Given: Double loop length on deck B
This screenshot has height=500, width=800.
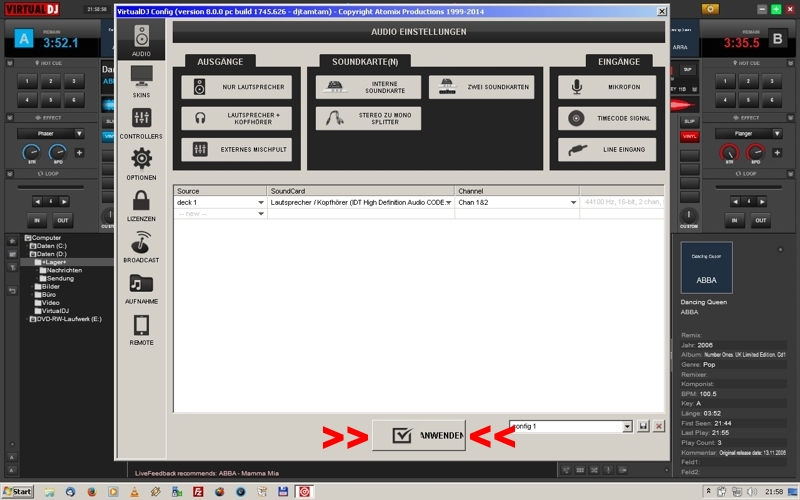Looking at the screenshot, I should (762, 202).
